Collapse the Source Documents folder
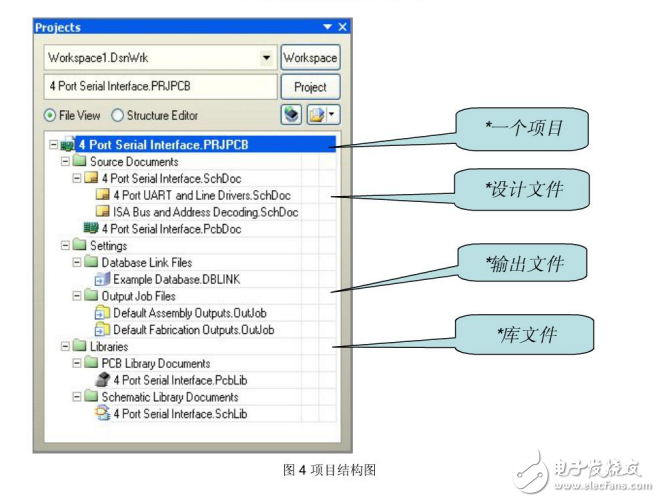Image resolution: width=660 pixels, height=502 pixels. [65, 162]
